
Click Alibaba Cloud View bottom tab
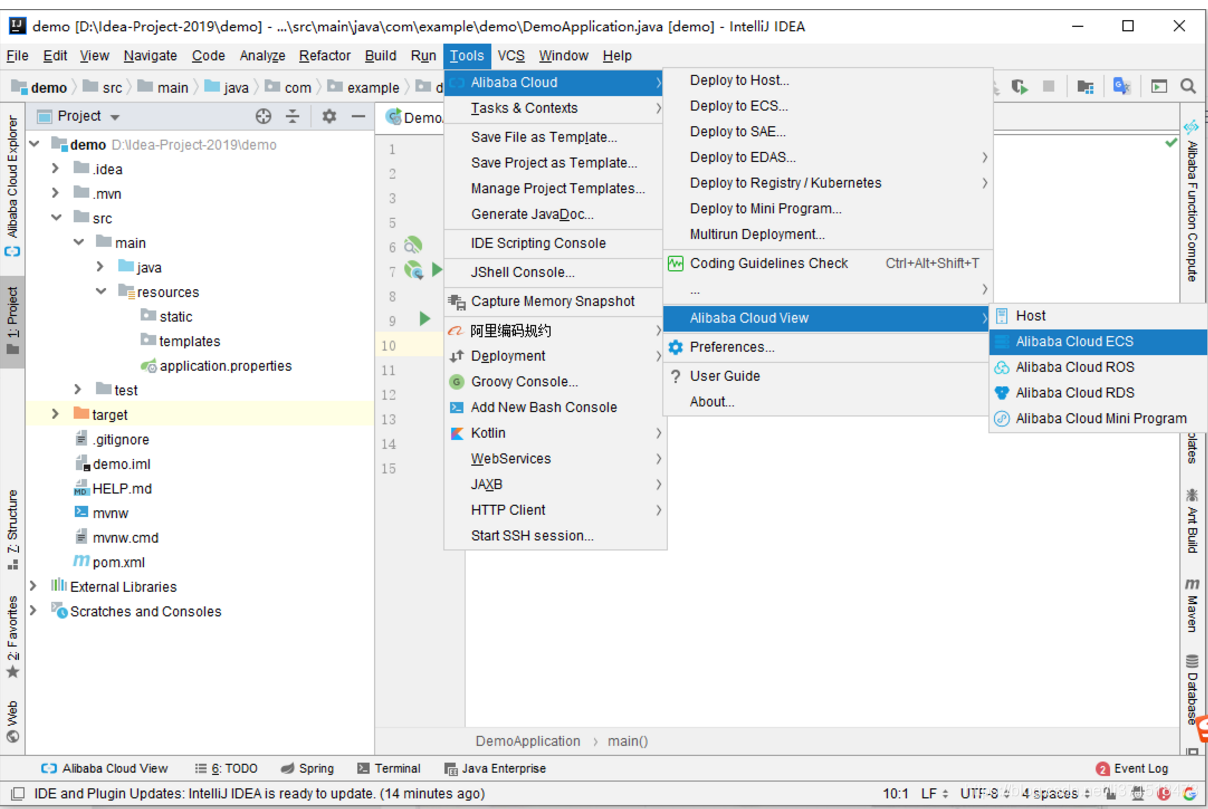click(104, 769)
